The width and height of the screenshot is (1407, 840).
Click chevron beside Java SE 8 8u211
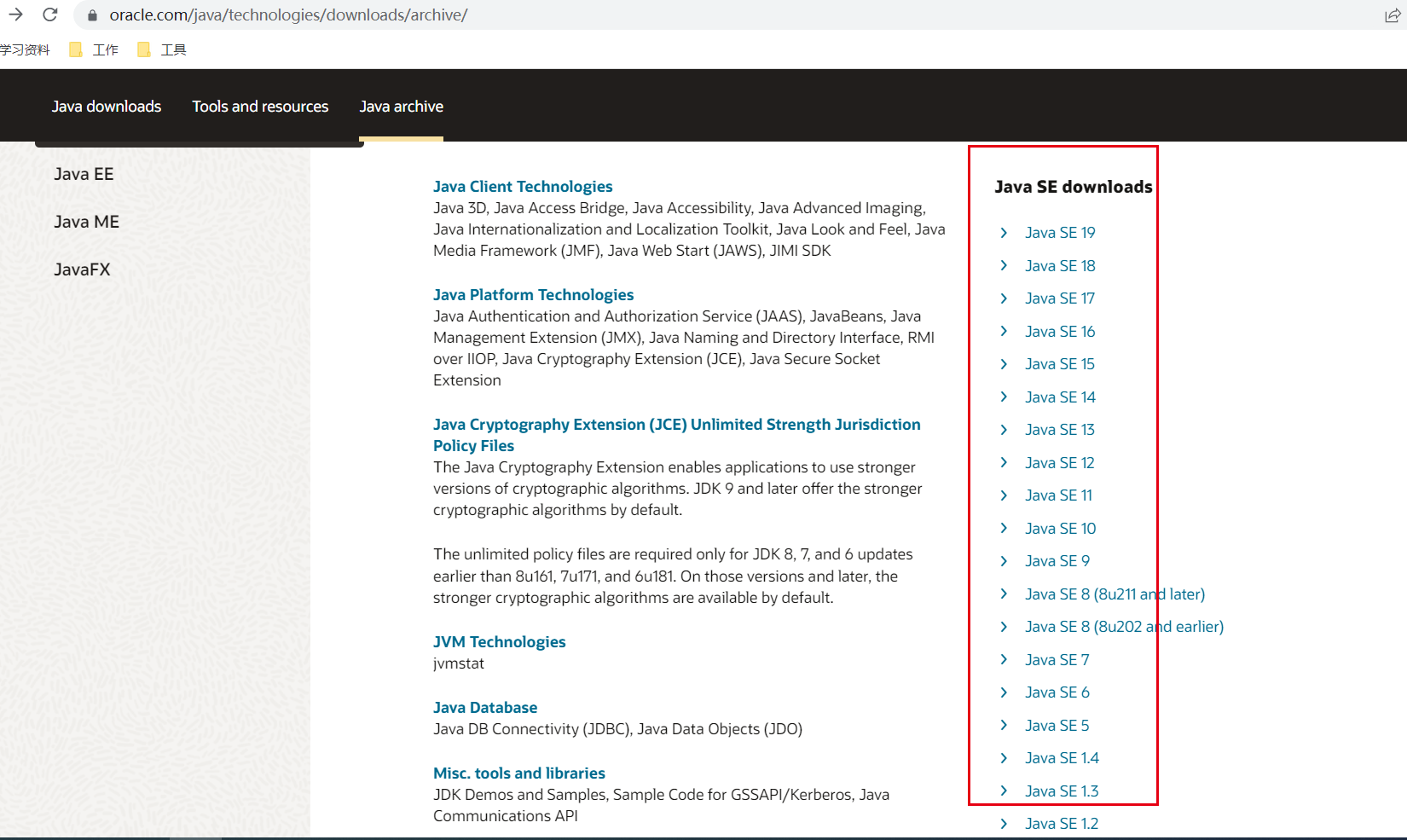[x=1004, y=594]
